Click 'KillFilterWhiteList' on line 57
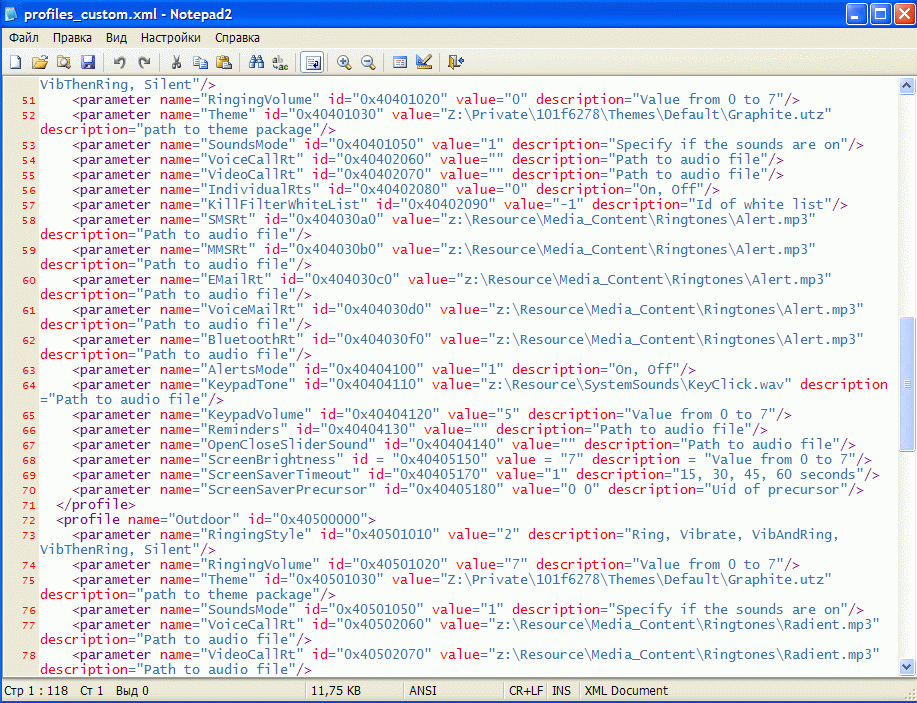Screen dimensions: 917x703 pyautogui.click(x=284, y=205)
